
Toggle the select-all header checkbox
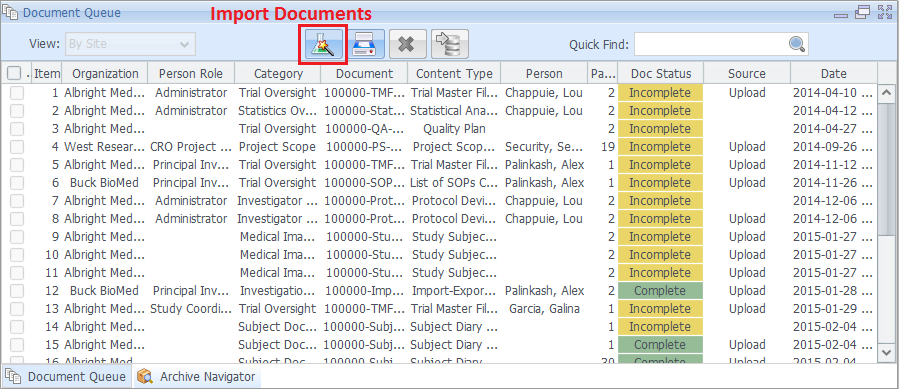[x=14, y=73]
